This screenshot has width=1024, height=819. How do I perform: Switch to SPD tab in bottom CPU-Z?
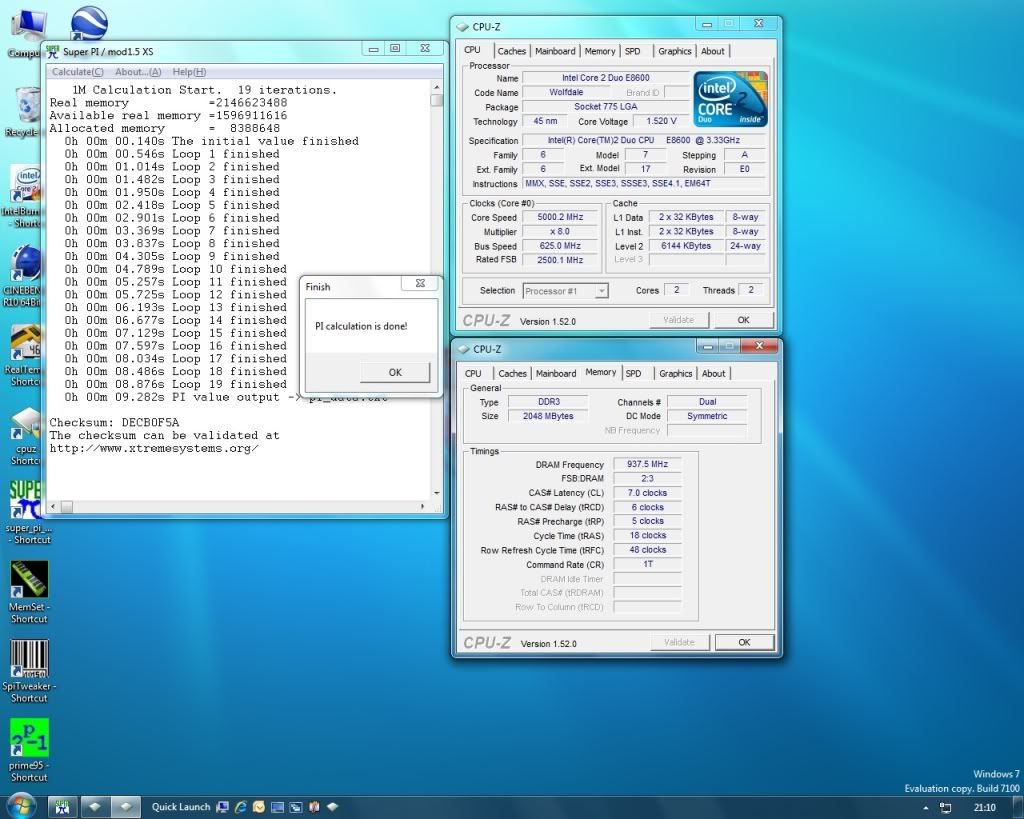633,374
